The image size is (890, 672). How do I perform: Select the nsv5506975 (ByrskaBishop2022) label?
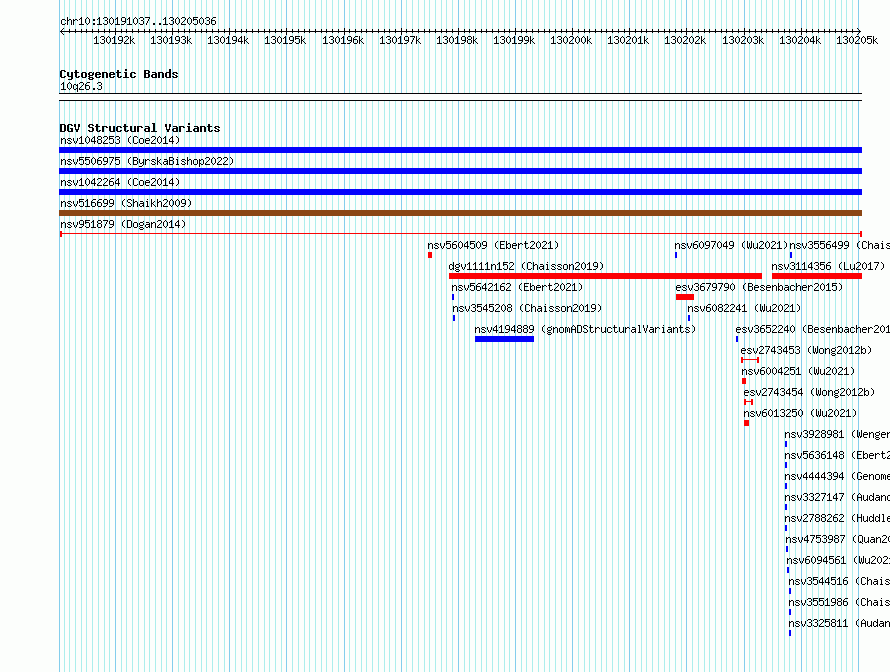coord(147,161)
